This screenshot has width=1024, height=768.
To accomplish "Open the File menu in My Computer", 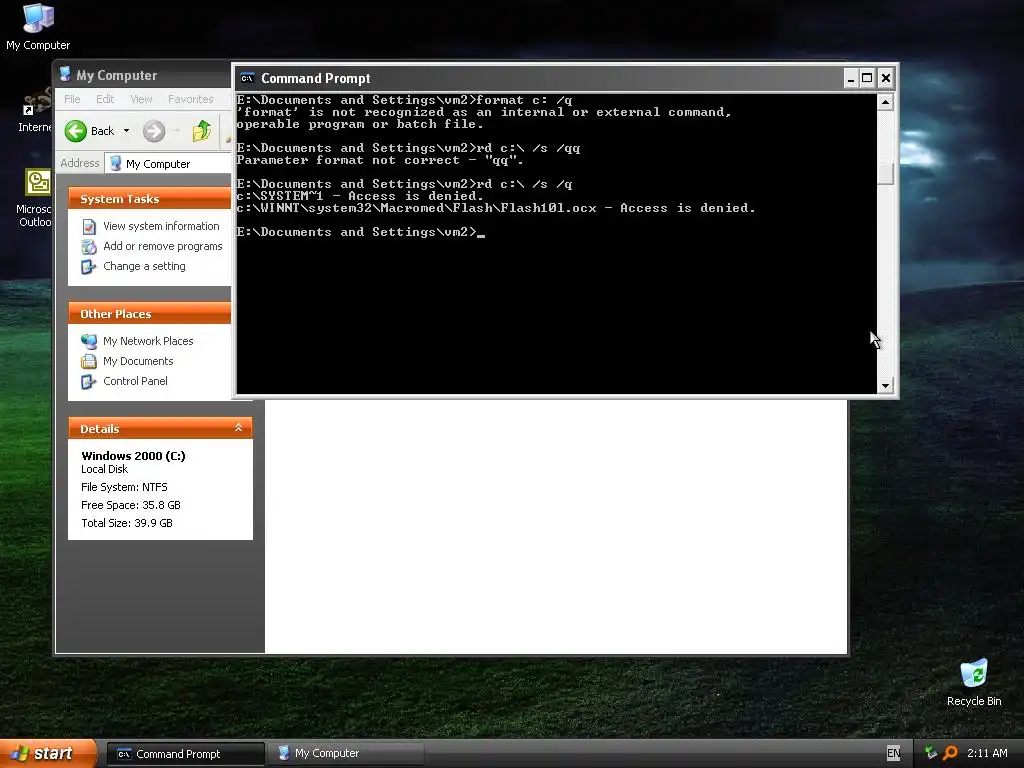I will (72, 99).
